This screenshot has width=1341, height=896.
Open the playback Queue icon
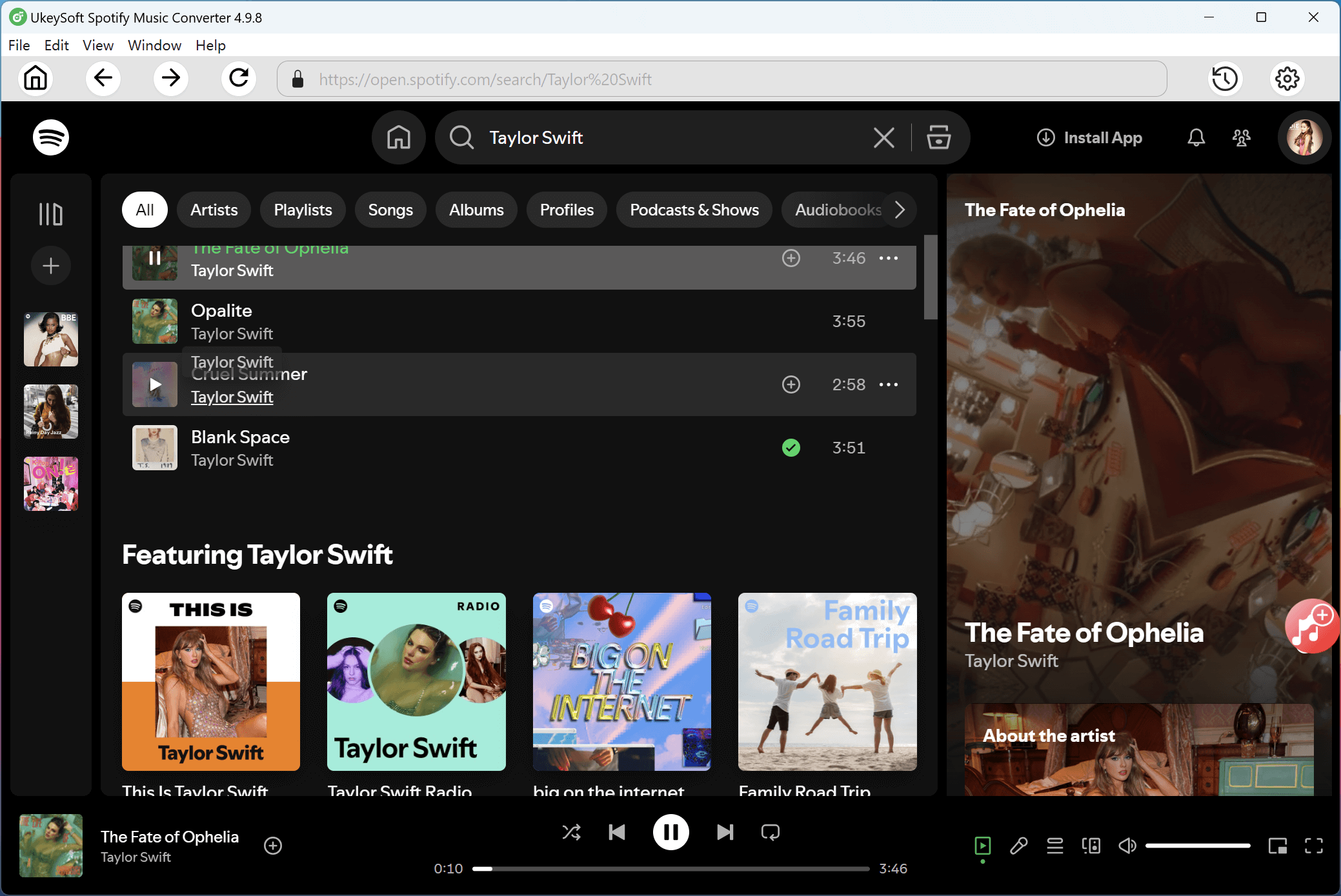point(1055,846)
